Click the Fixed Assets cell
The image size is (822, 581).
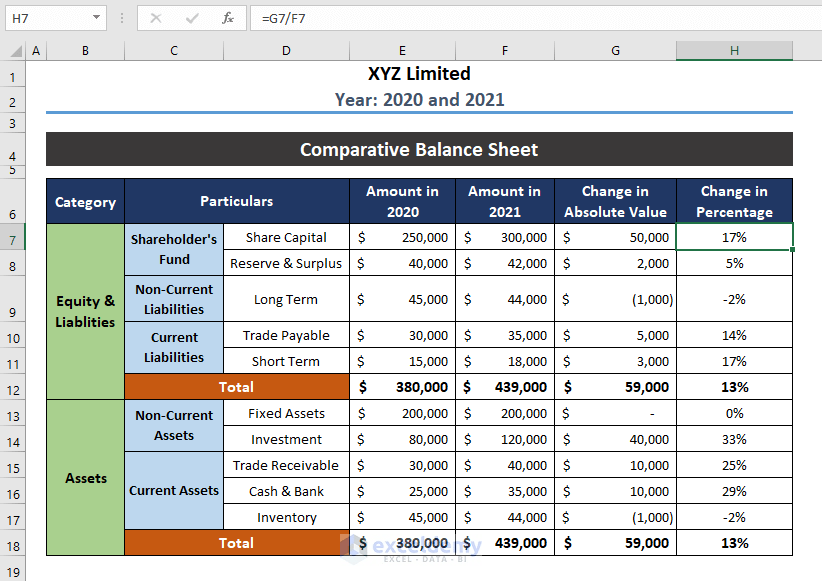[286, 413]
